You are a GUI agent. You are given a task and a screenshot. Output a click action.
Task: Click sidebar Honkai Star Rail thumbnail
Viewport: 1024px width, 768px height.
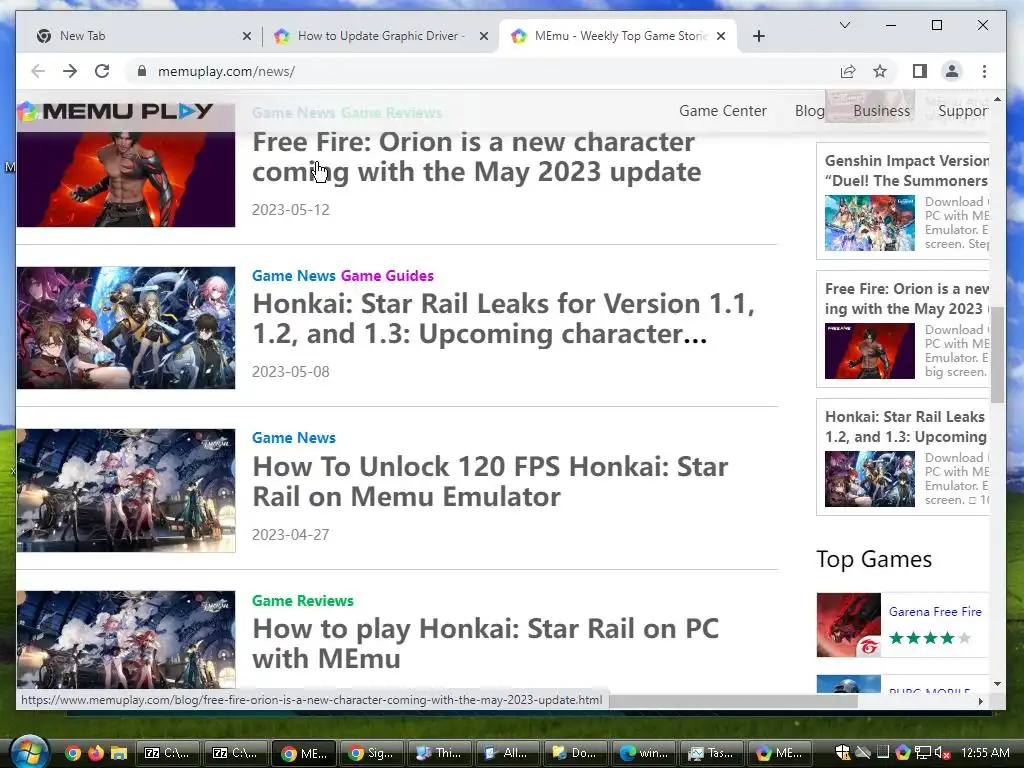coord(869,479)
